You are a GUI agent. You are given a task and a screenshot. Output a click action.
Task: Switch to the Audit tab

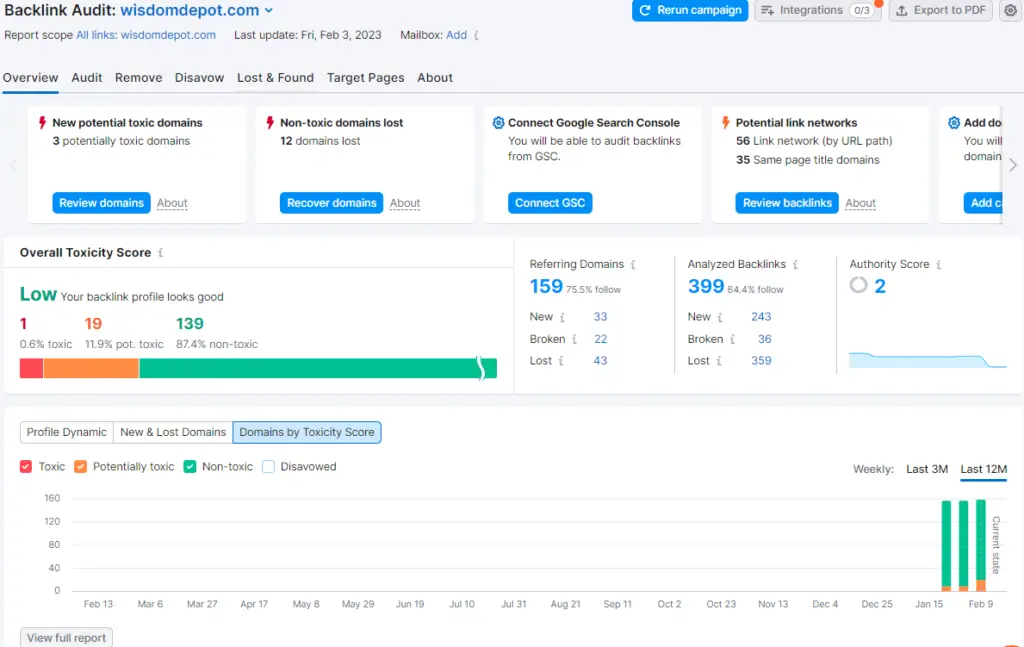(87, 78)
